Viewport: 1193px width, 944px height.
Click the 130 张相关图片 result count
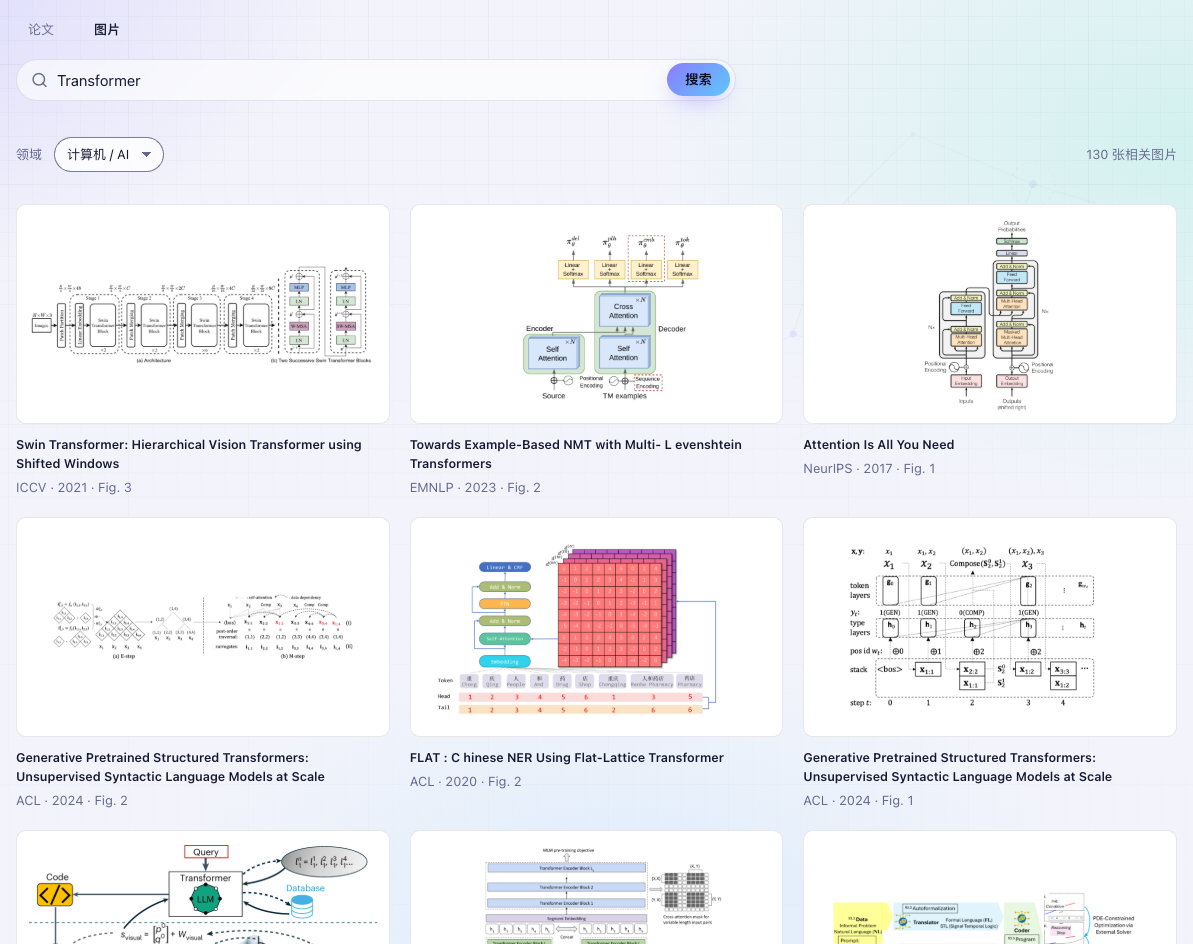point(1131,154)
